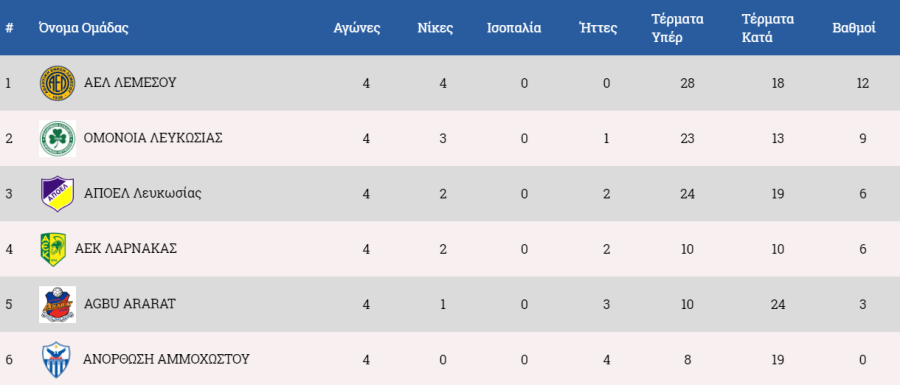
Task: Select the ΑΠΟΕΛ Λευκωσίας team name
Action: point(143,193)
